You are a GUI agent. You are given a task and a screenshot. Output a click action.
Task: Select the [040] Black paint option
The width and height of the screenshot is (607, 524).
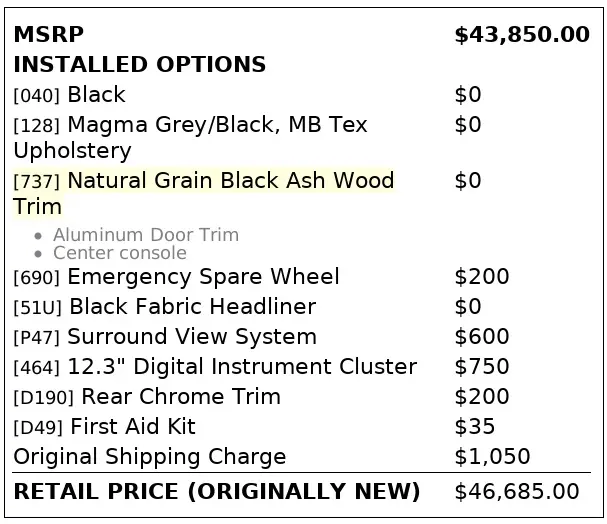69,95
